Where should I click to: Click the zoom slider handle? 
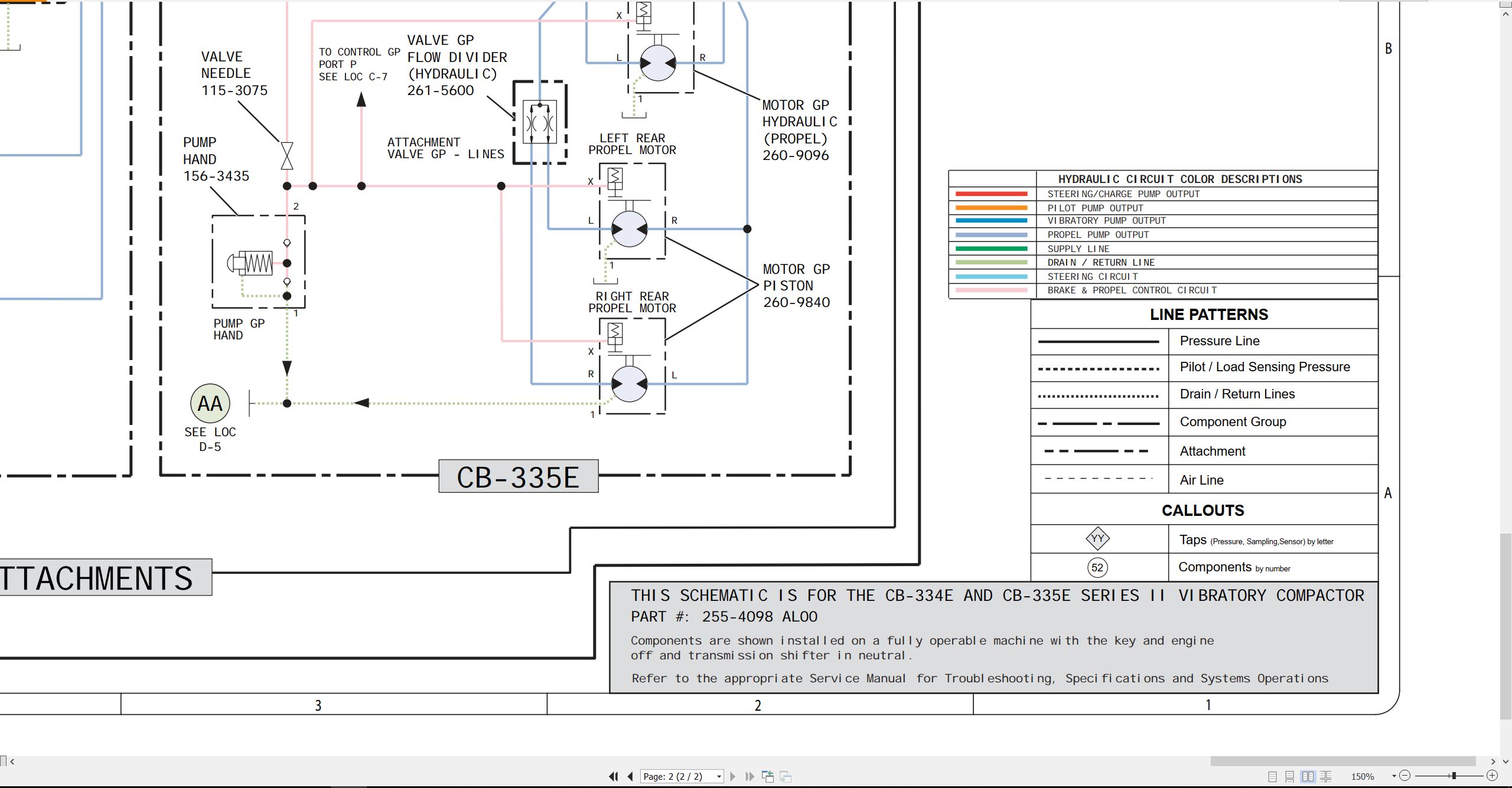coord(1454,776)
